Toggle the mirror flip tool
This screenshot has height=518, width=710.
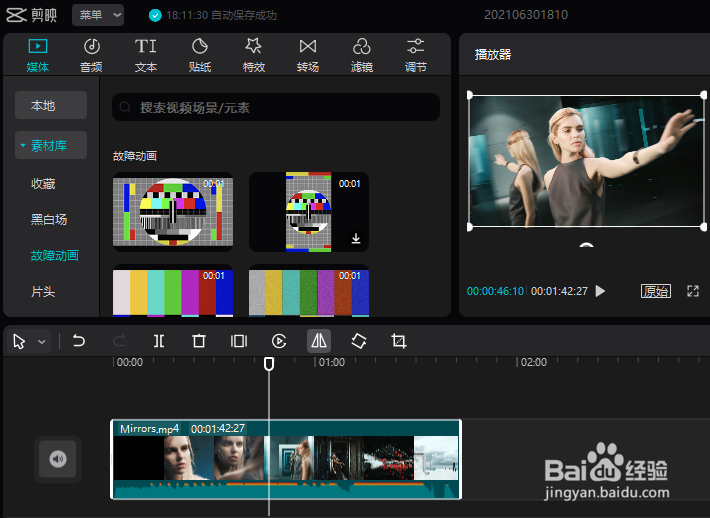click(x=319, y=341)
